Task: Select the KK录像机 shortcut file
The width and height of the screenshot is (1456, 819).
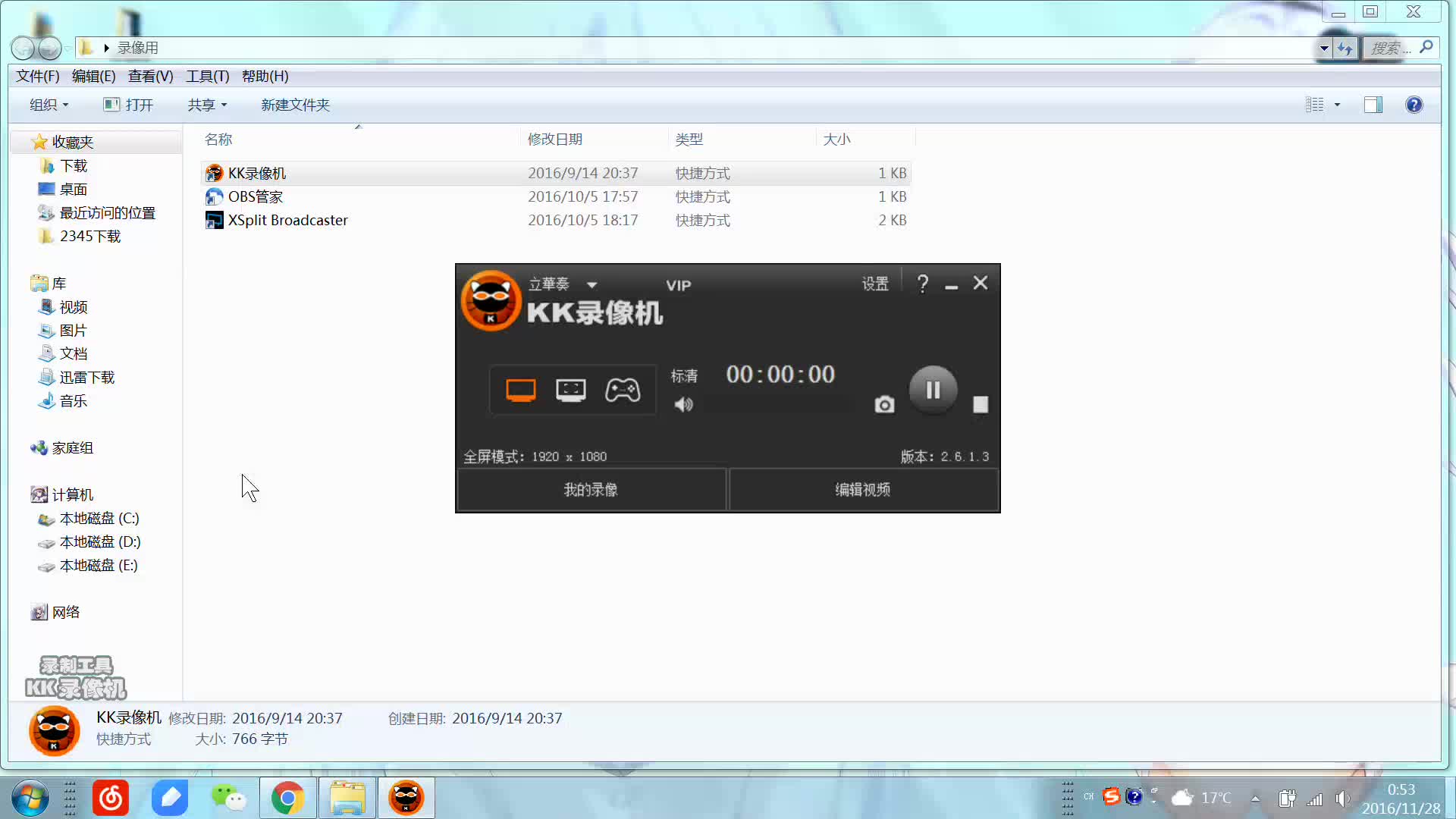Action: click(557, 173)
